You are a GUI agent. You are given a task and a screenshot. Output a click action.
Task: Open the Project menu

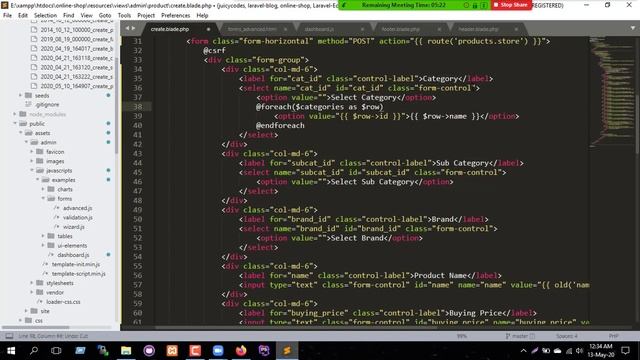146,16
